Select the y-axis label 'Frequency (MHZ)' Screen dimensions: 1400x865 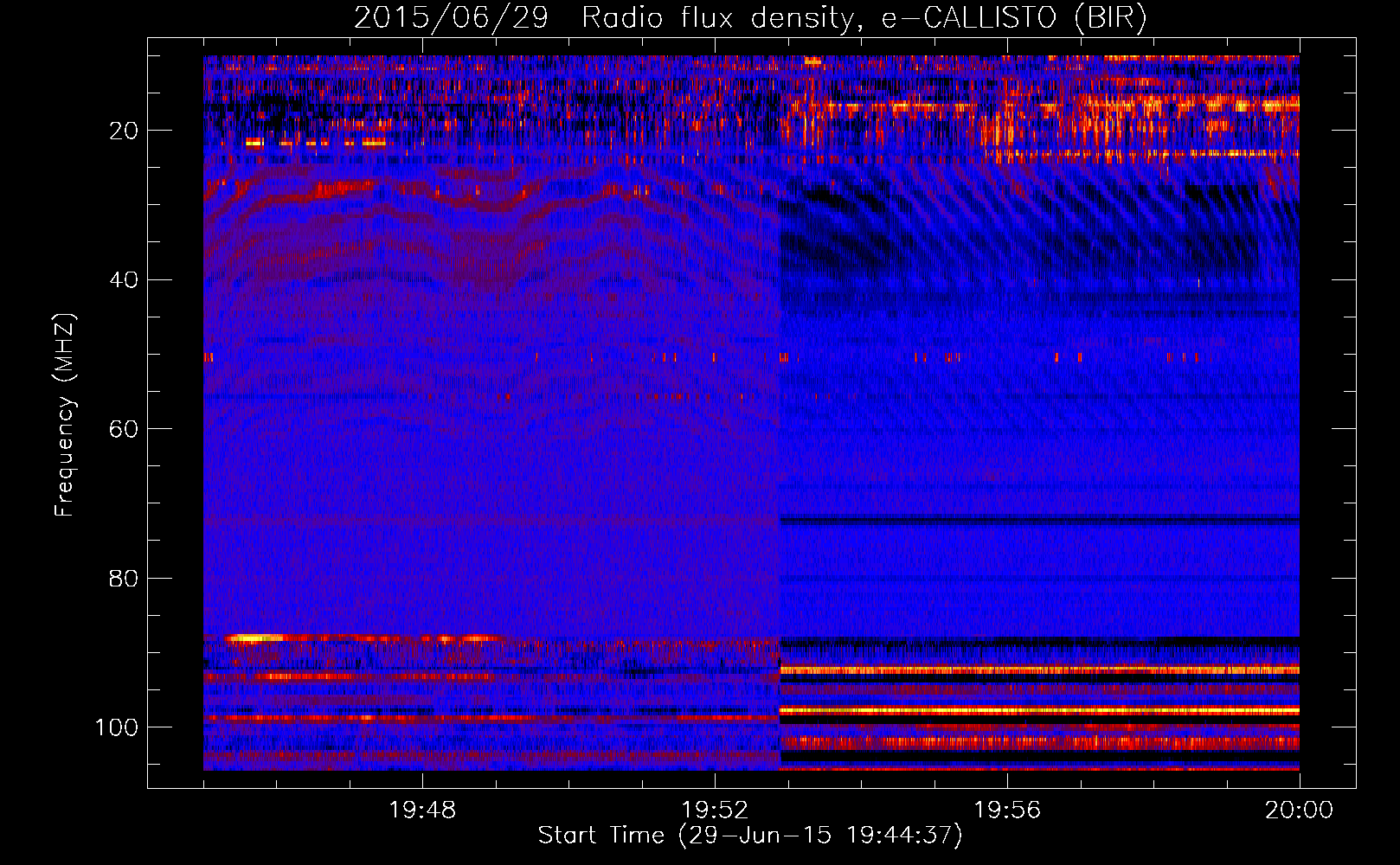click(65, 415)
